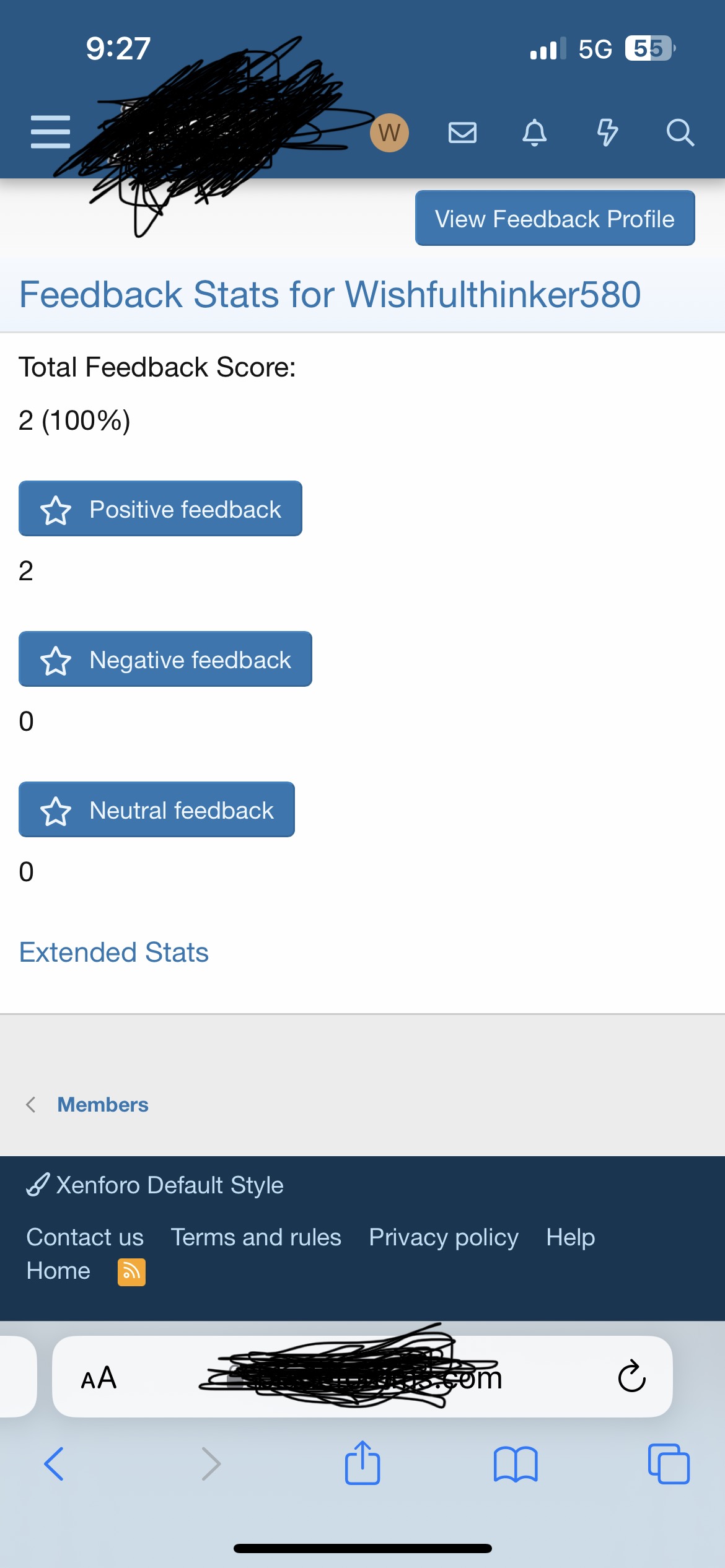725x1568 pixels.
Task: Tap the W user avatar
Action: click(389, 133)
